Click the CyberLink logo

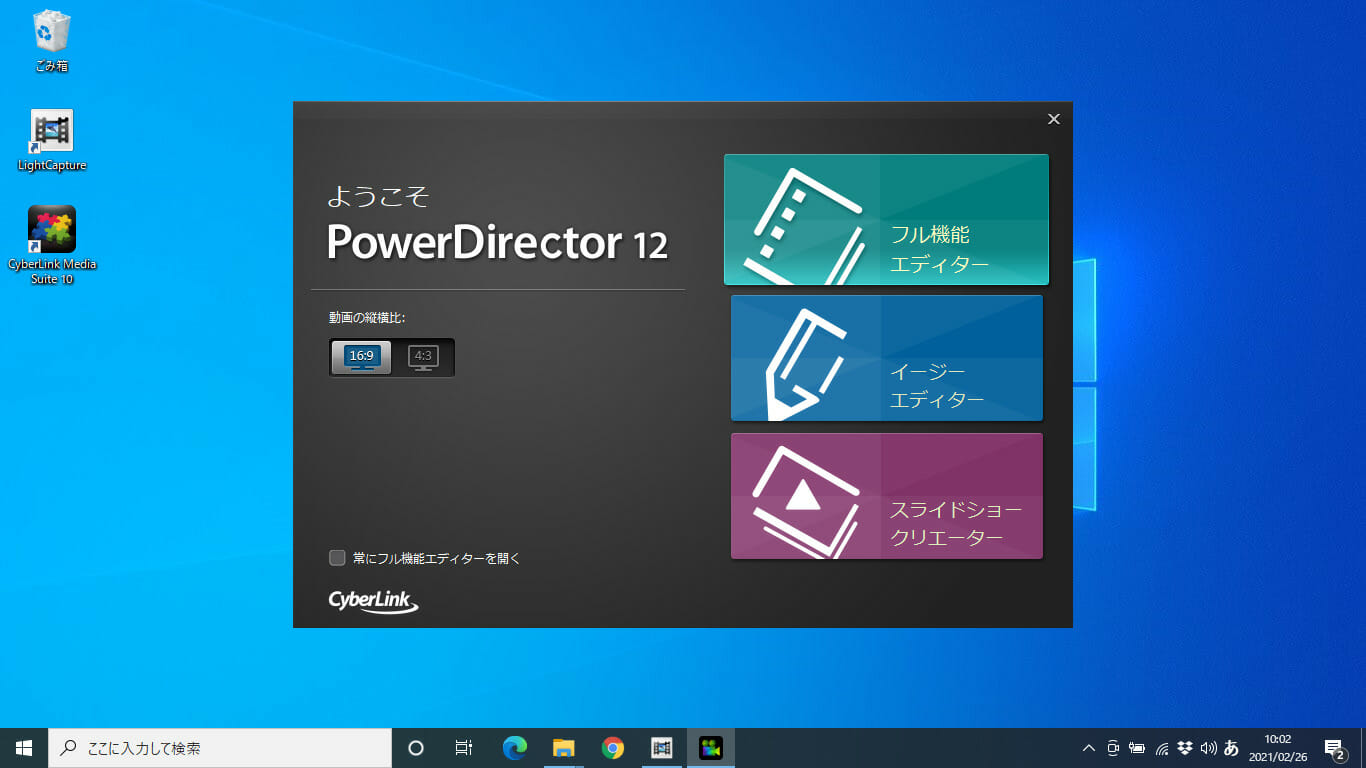pyautogui.click(x=373, y=600)
